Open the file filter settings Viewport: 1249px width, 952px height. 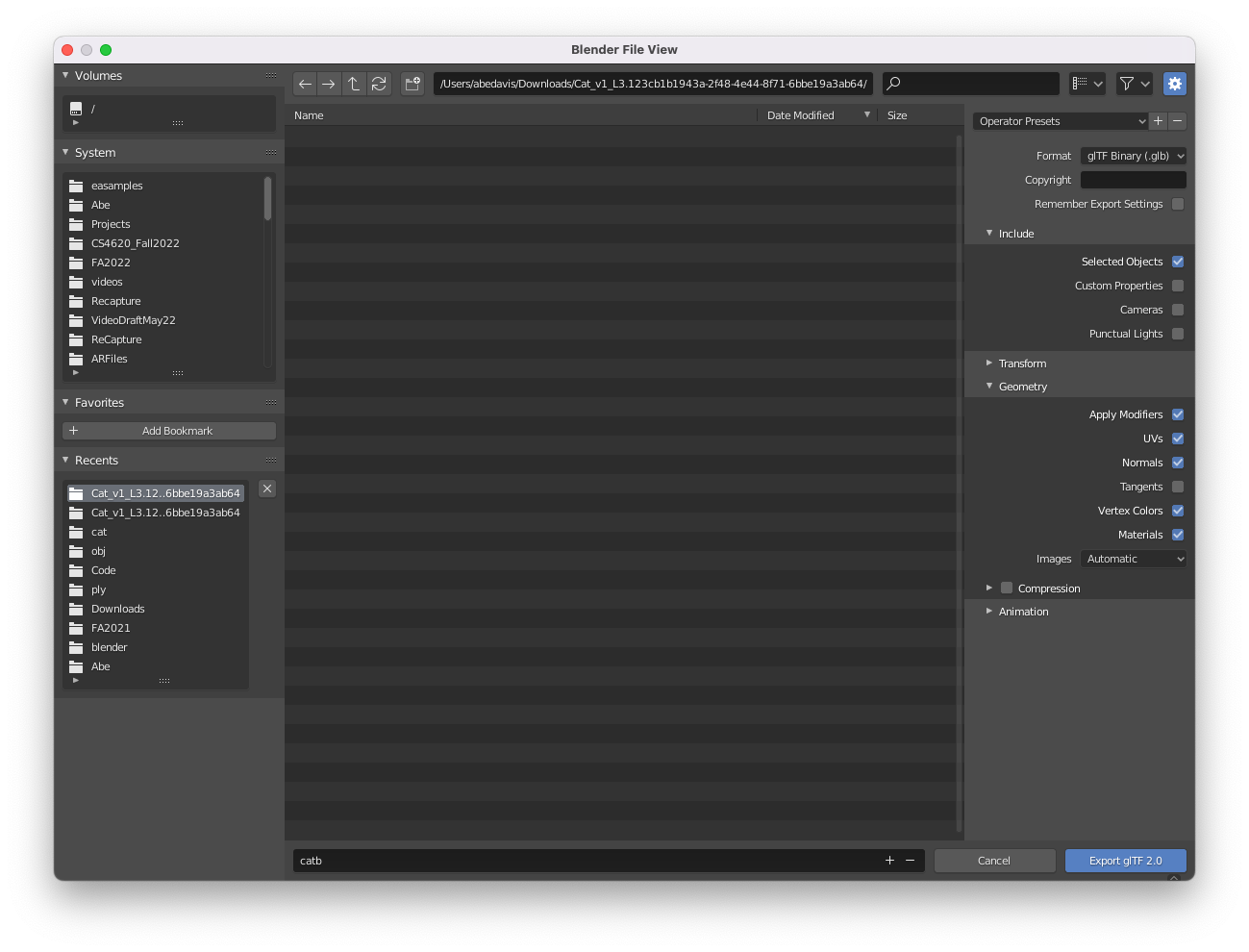pos(1134,84)
